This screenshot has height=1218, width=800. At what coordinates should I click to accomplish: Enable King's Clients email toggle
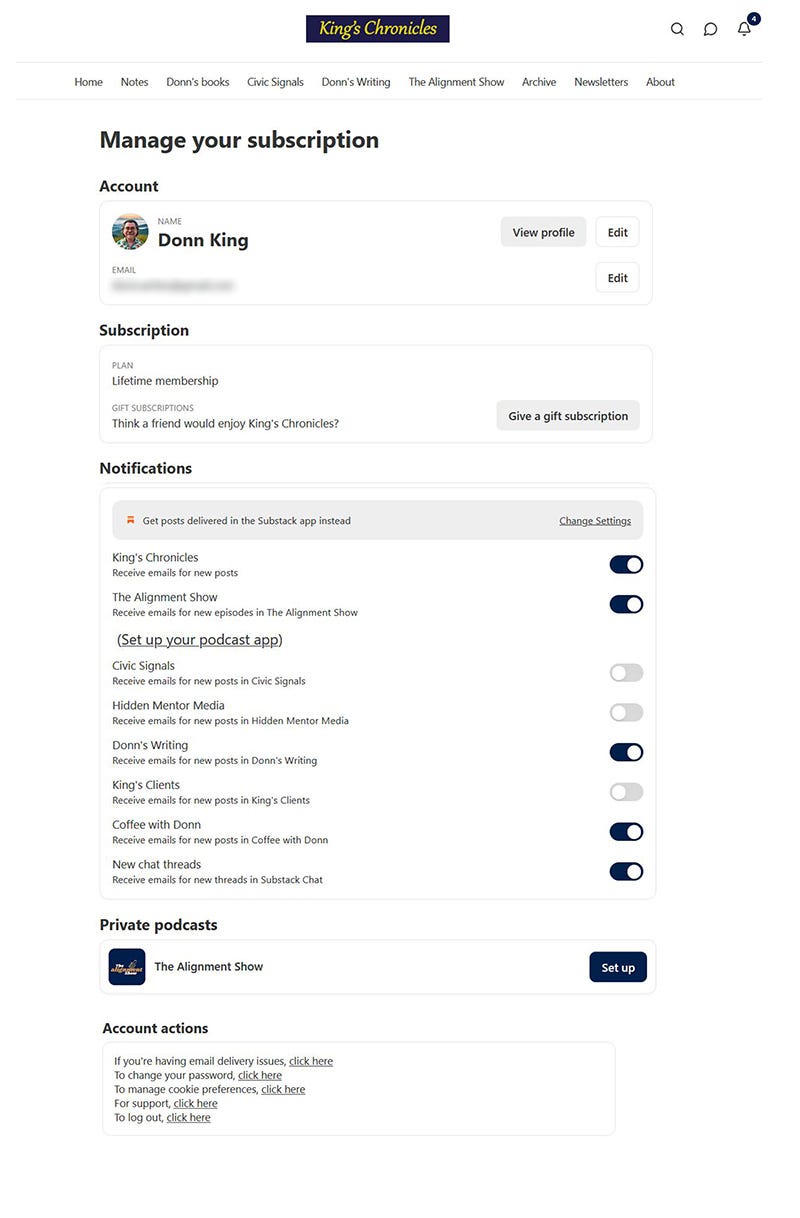(x=626, y=792)
